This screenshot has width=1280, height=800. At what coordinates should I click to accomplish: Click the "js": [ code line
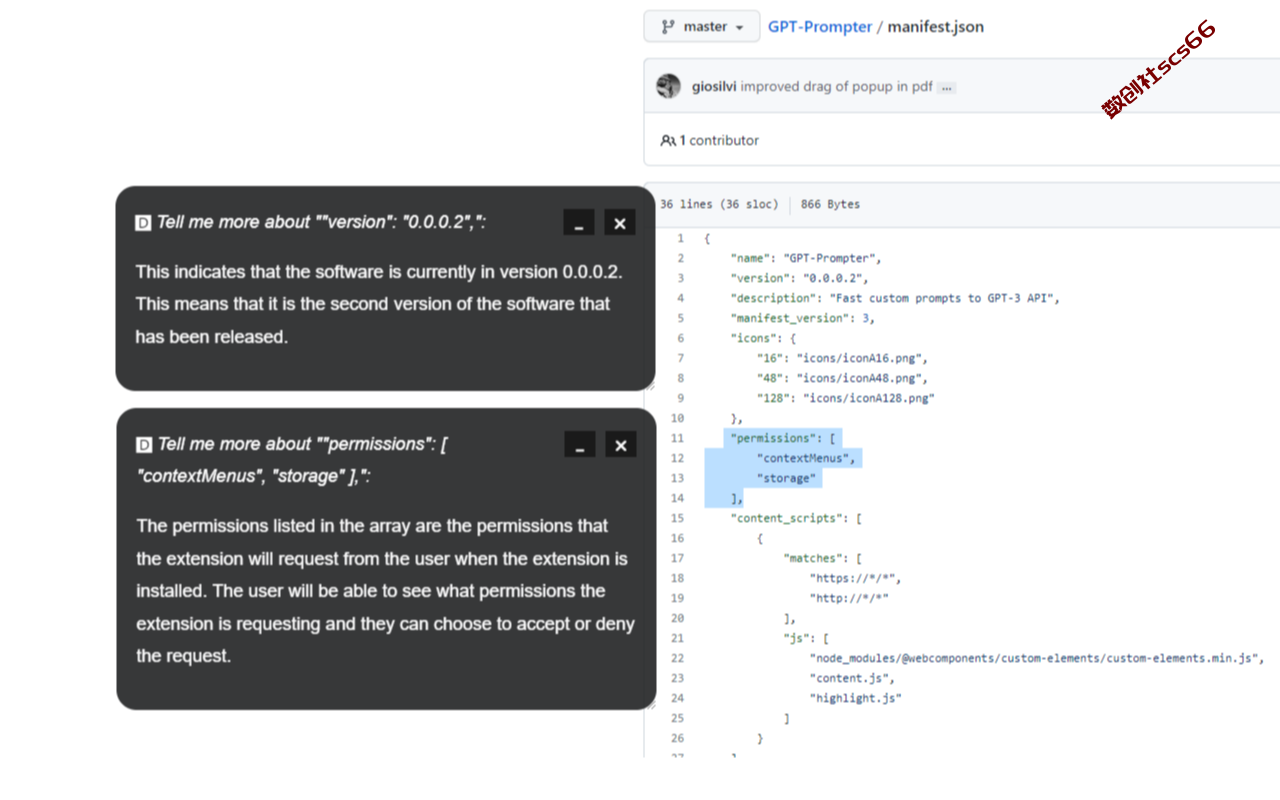point(806,638)
